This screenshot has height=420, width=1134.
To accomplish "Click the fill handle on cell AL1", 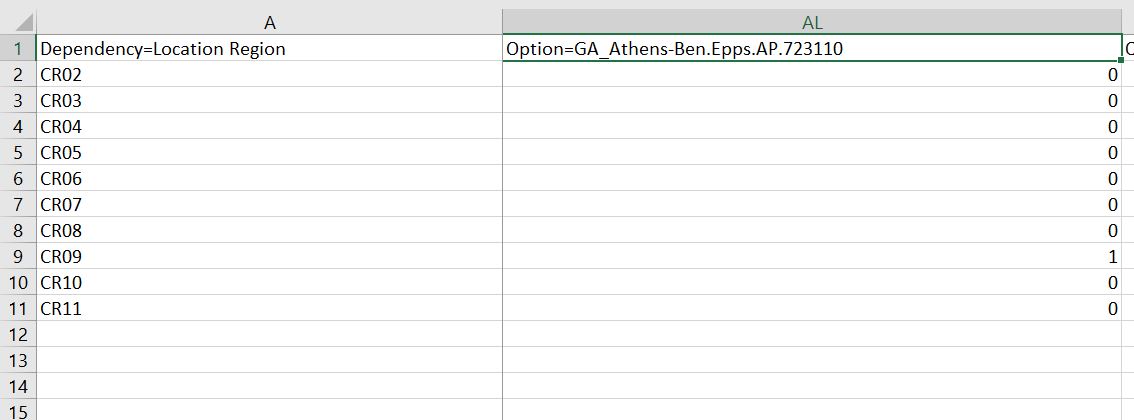I will pyautogui.click(x=1121, y=59).
